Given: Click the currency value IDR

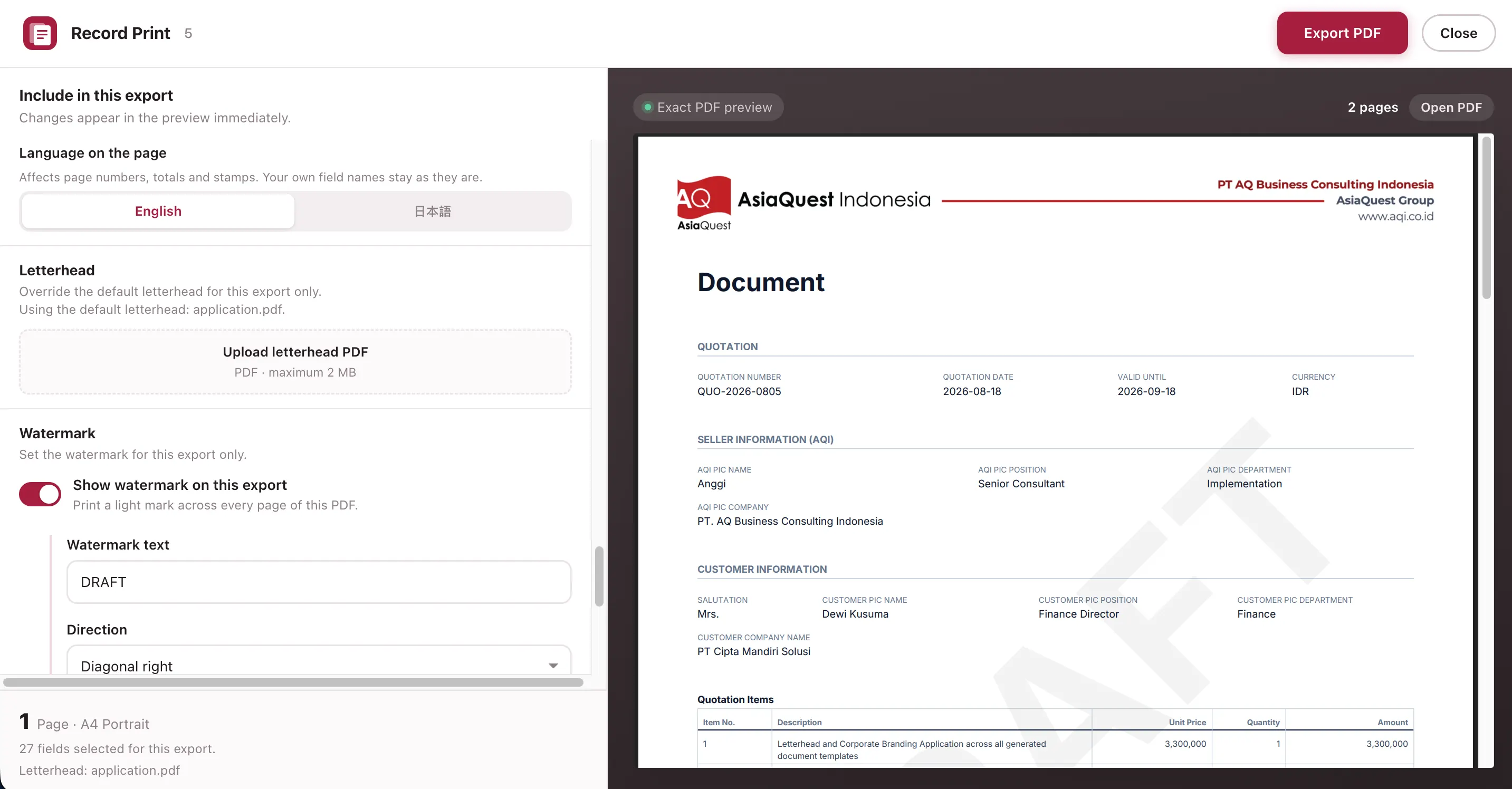Looking at the screenshot, I should (x=1300, y=391).
